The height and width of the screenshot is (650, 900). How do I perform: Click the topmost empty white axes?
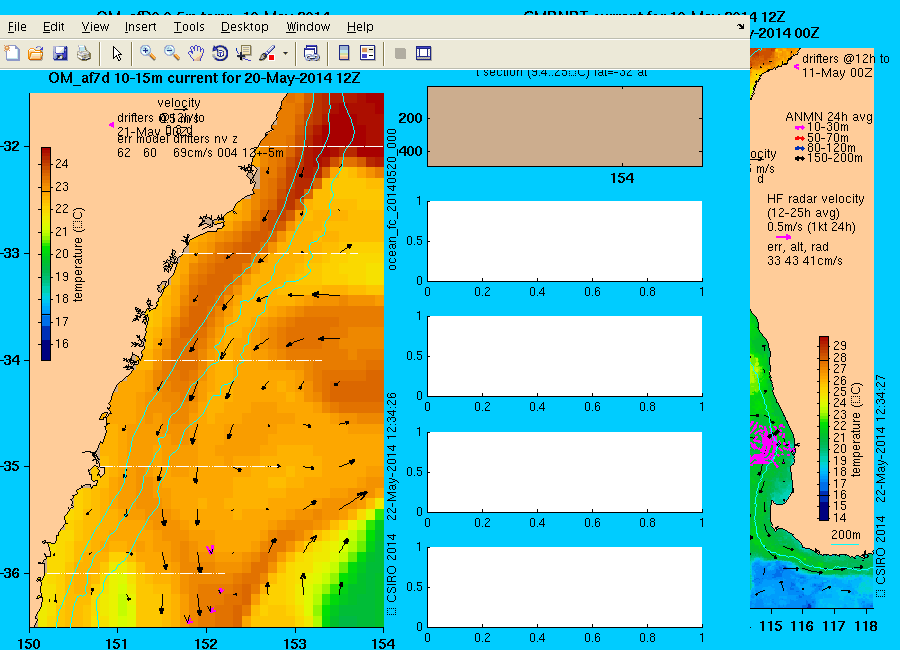tap(565, 241)
